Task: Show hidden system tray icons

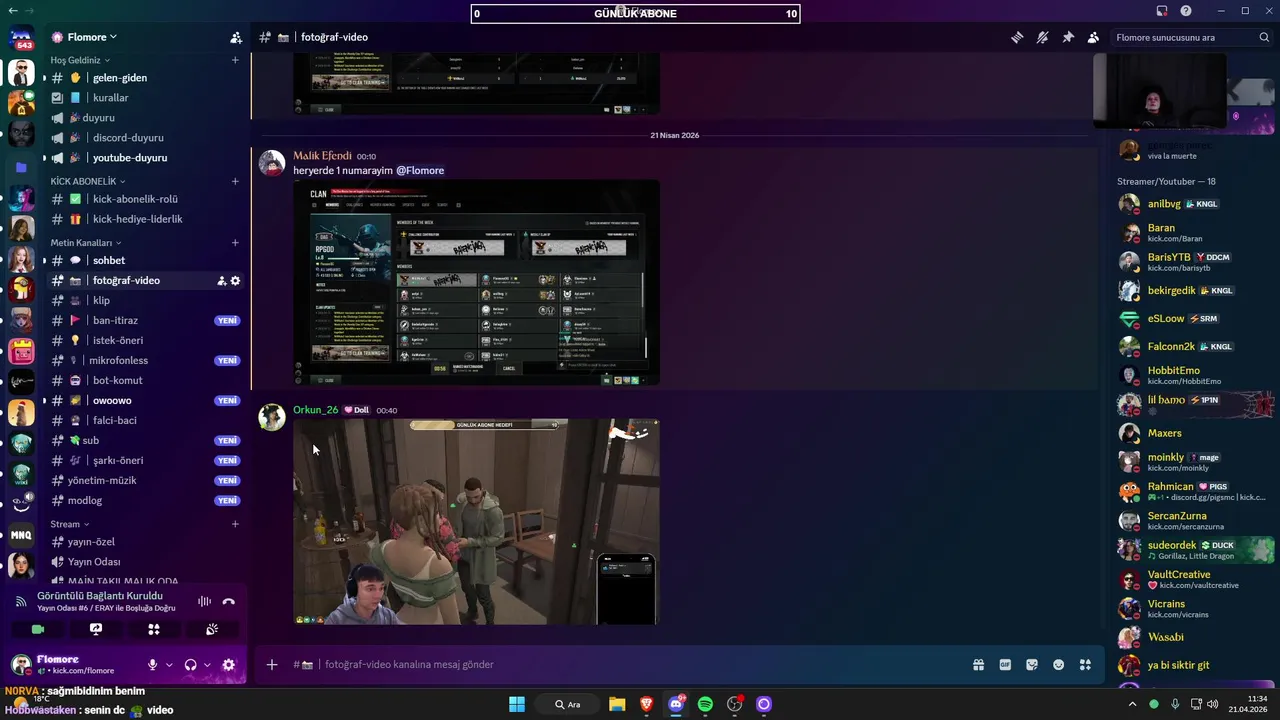Action: tap(1132, 704)
